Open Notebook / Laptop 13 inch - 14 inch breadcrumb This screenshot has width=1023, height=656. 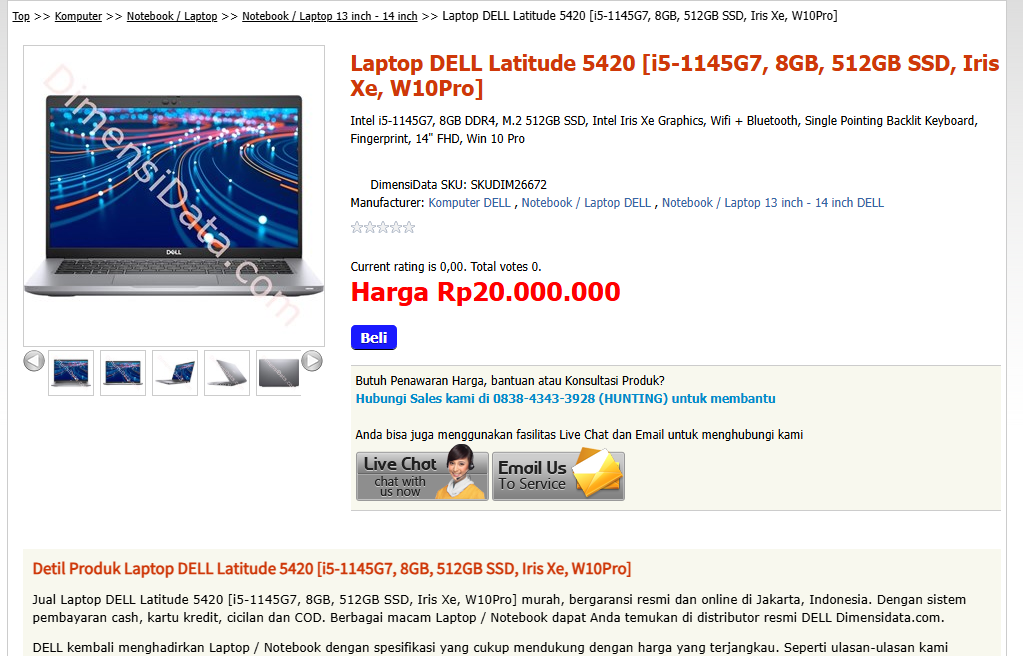329,16
